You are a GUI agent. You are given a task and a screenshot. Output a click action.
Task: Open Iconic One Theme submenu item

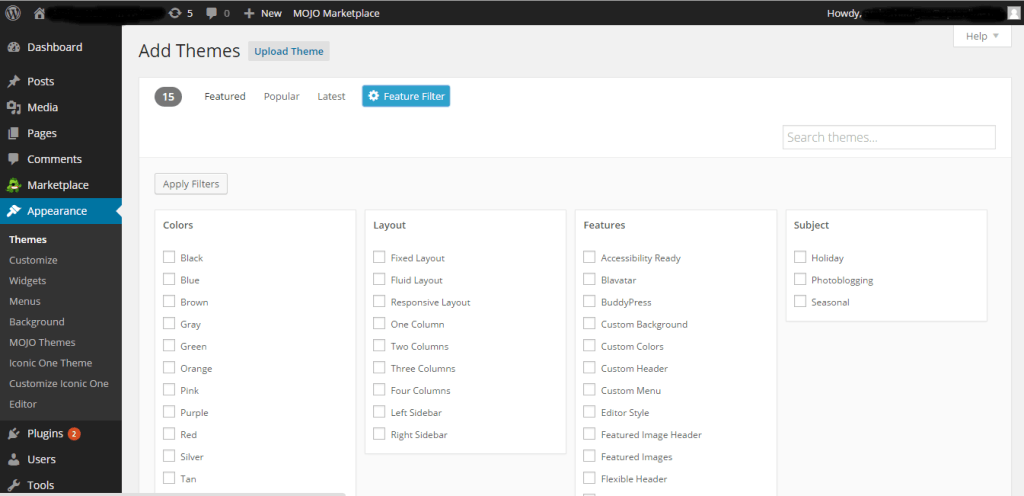click(50, 363)
